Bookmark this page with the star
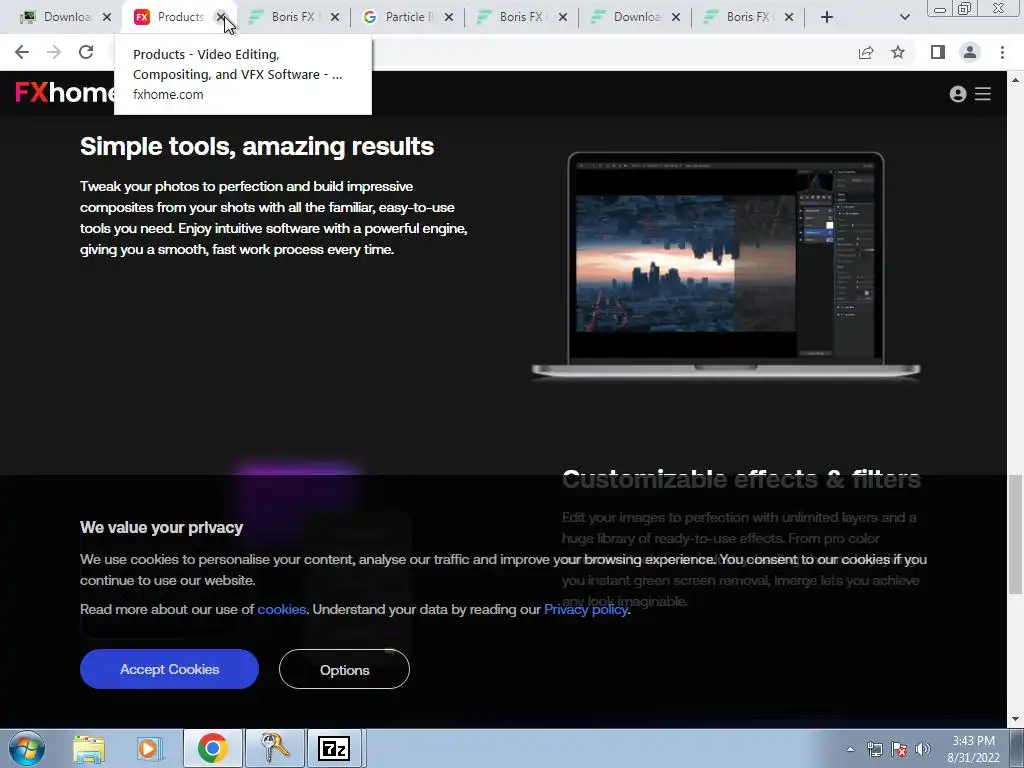 [898, 52]
